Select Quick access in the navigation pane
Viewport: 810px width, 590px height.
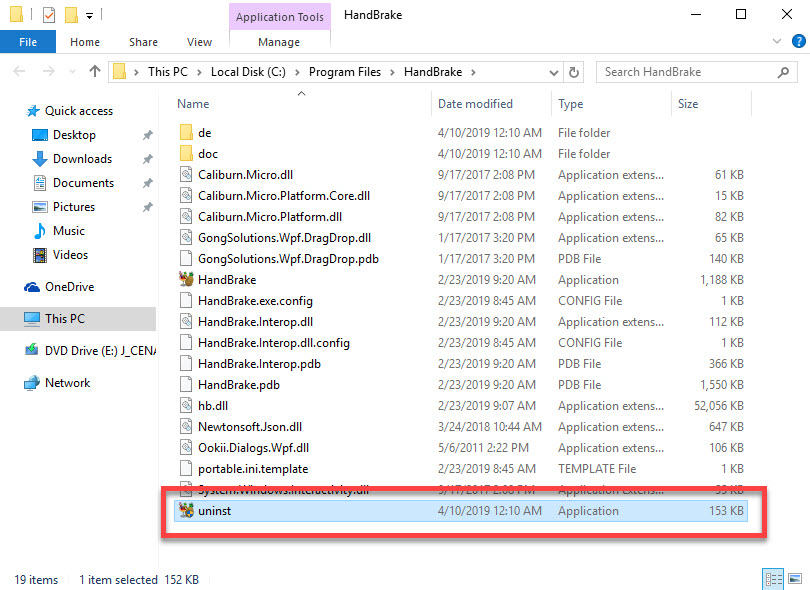(x=79, y=111)
